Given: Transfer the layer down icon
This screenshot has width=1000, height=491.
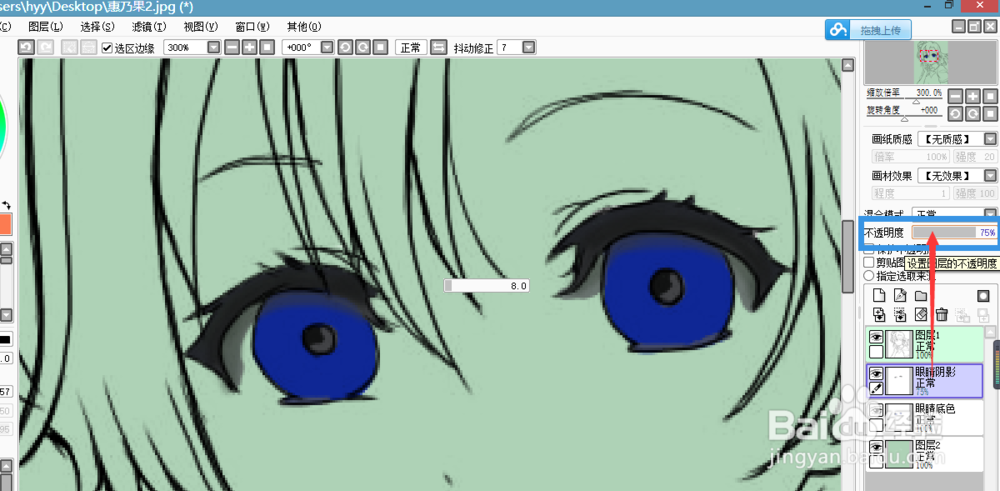Looking at the screenshot, I should click(879, 315).
